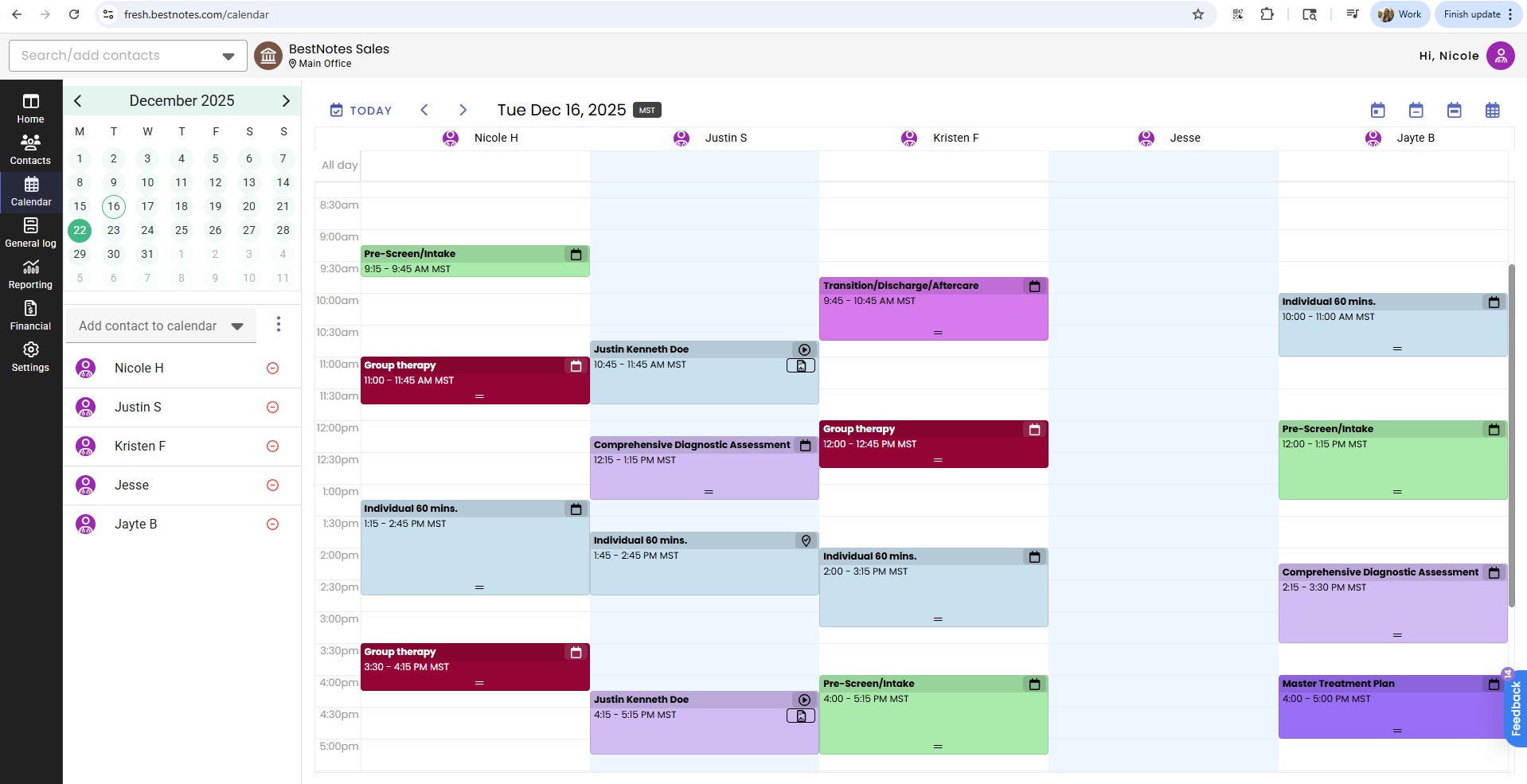Remove Jesse from the calendar

tap(272, 485)
